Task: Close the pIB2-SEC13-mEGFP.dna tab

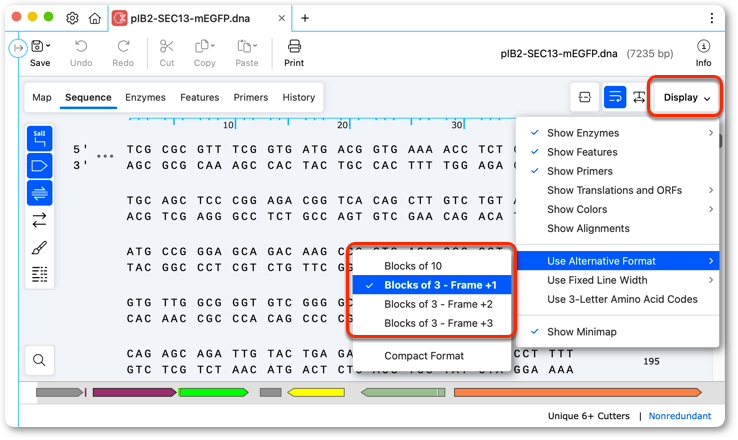Action: pyautogui.click(x=281, y=18)
